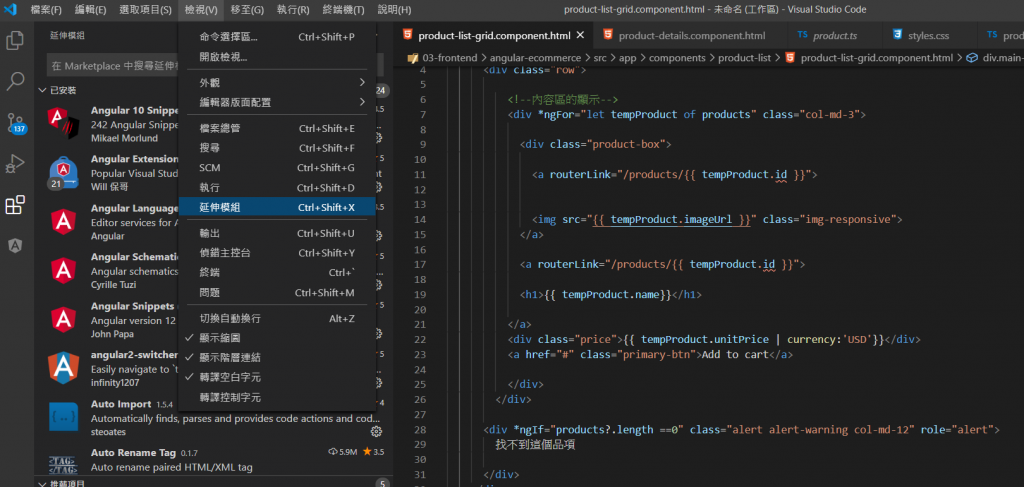Toggle 轉譯空白字元 render whitespace option
The width and height of the screenshot is (1024, 487).
229,377
